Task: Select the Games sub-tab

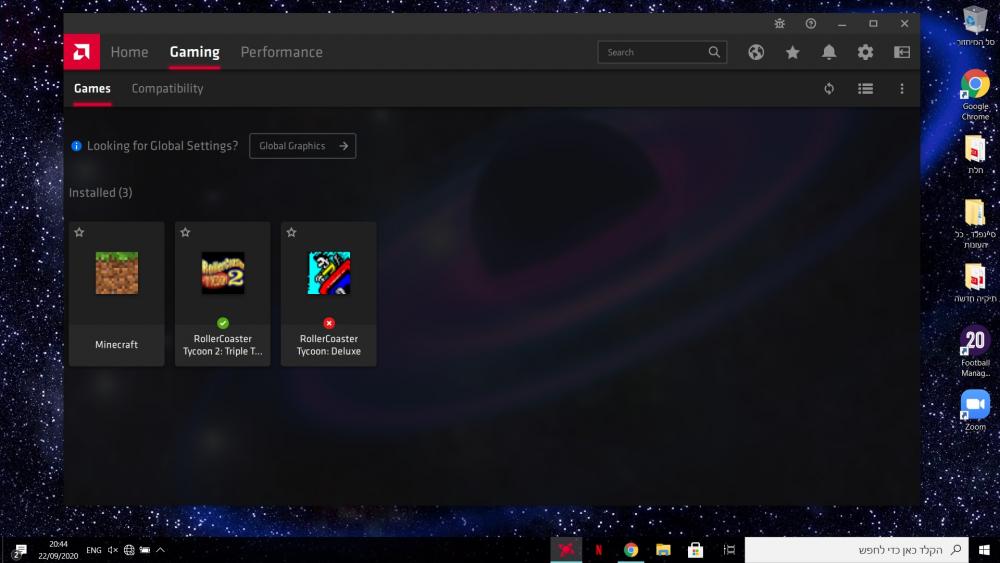Action: click(x=92, y=89)
